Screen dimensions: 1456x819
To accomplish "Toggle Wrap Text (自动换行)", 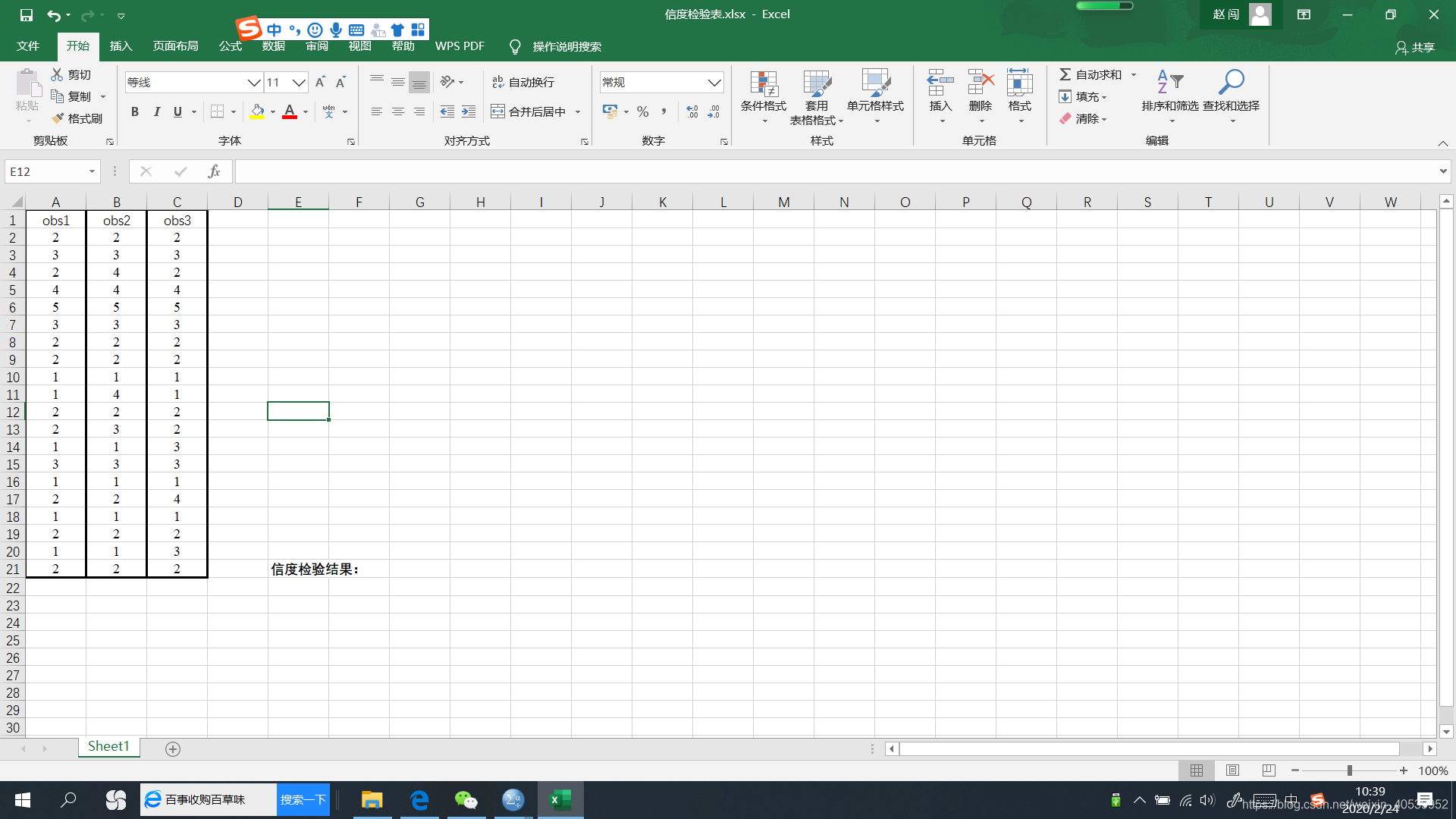I will pos(523,82).
